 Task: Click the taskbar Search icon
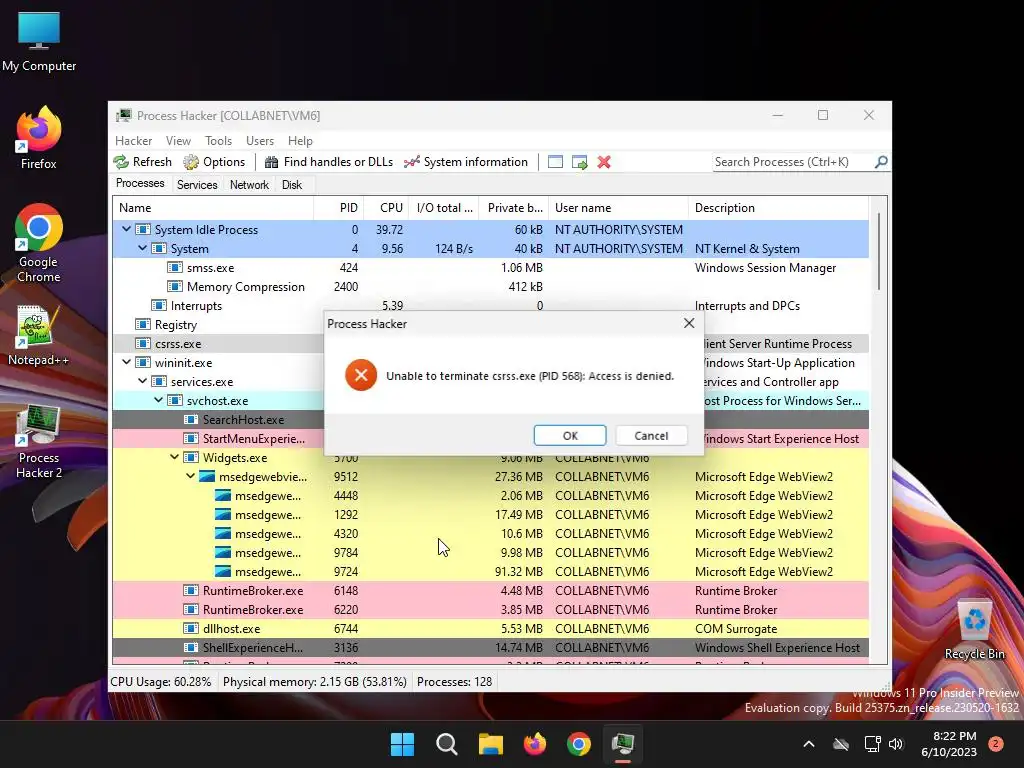tap(447, 744)
